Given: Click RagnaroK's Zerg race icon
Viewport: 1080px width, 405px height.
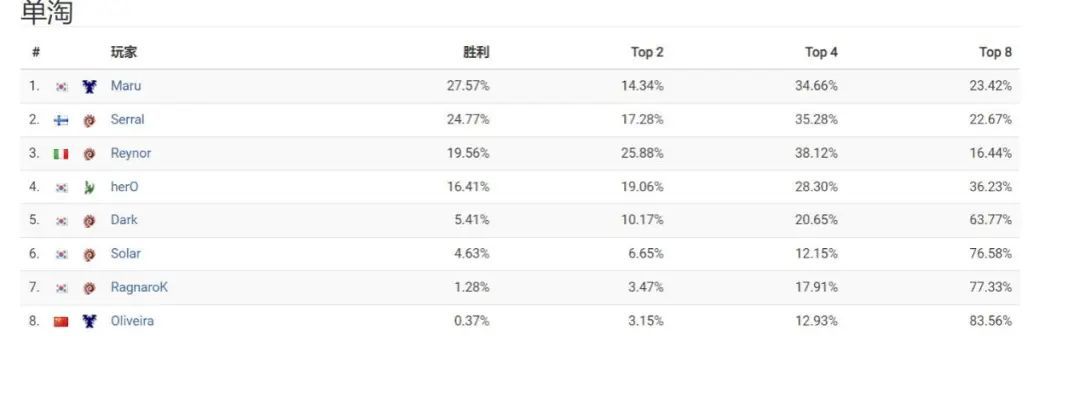Looking at the screenshot, I should [89, 288].
